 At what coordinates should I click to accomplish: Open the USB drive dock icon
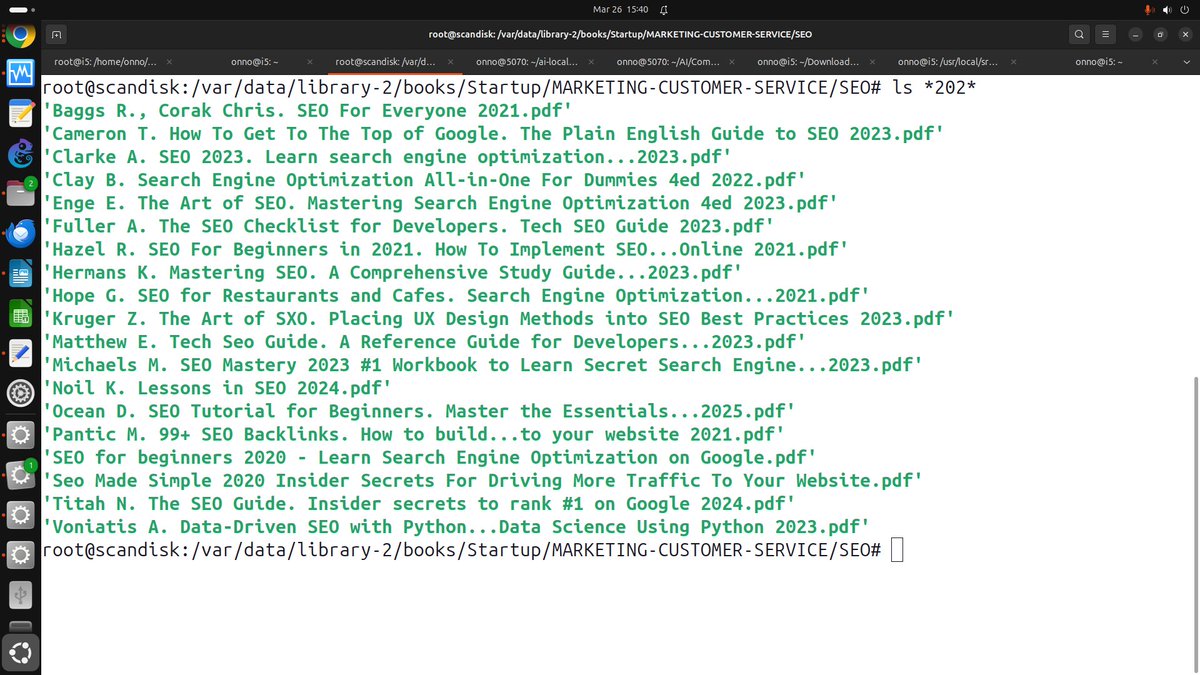(20, 595)
